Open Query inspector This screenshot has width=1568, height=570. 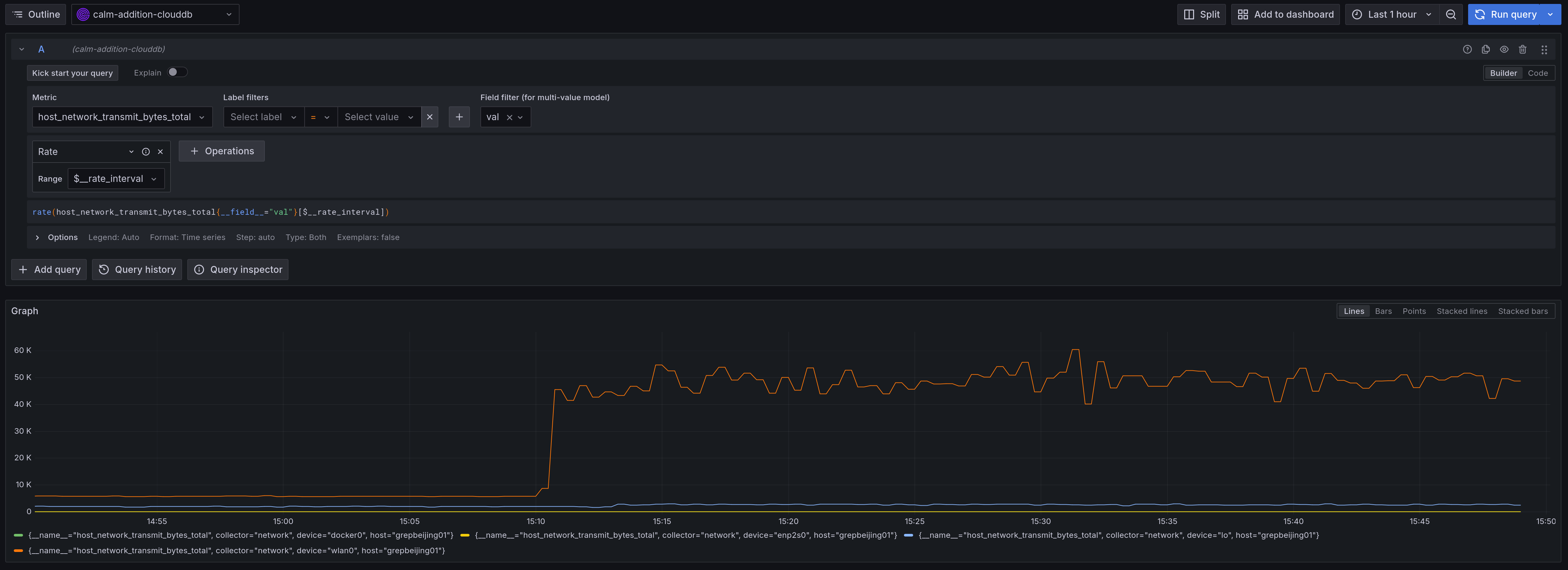(x=238, y=270)
